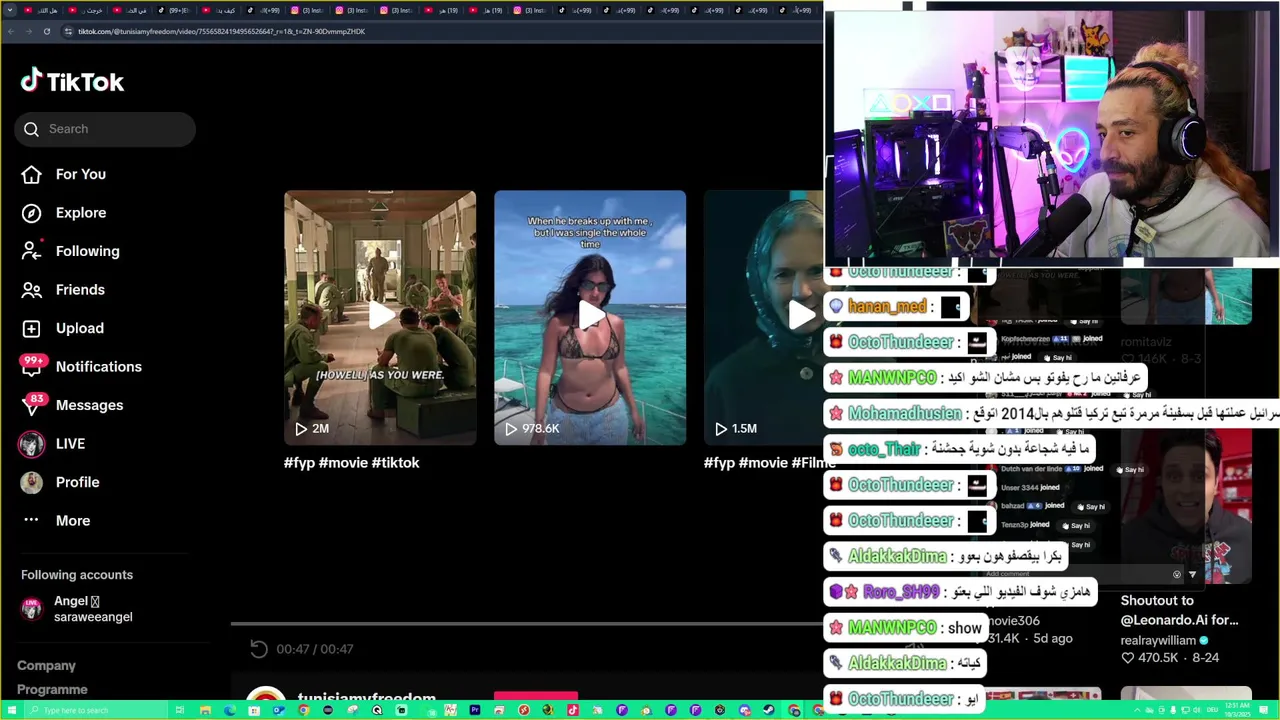
Task: Click the #fyp #movie #tiktok caption
Action: point(351,463)
